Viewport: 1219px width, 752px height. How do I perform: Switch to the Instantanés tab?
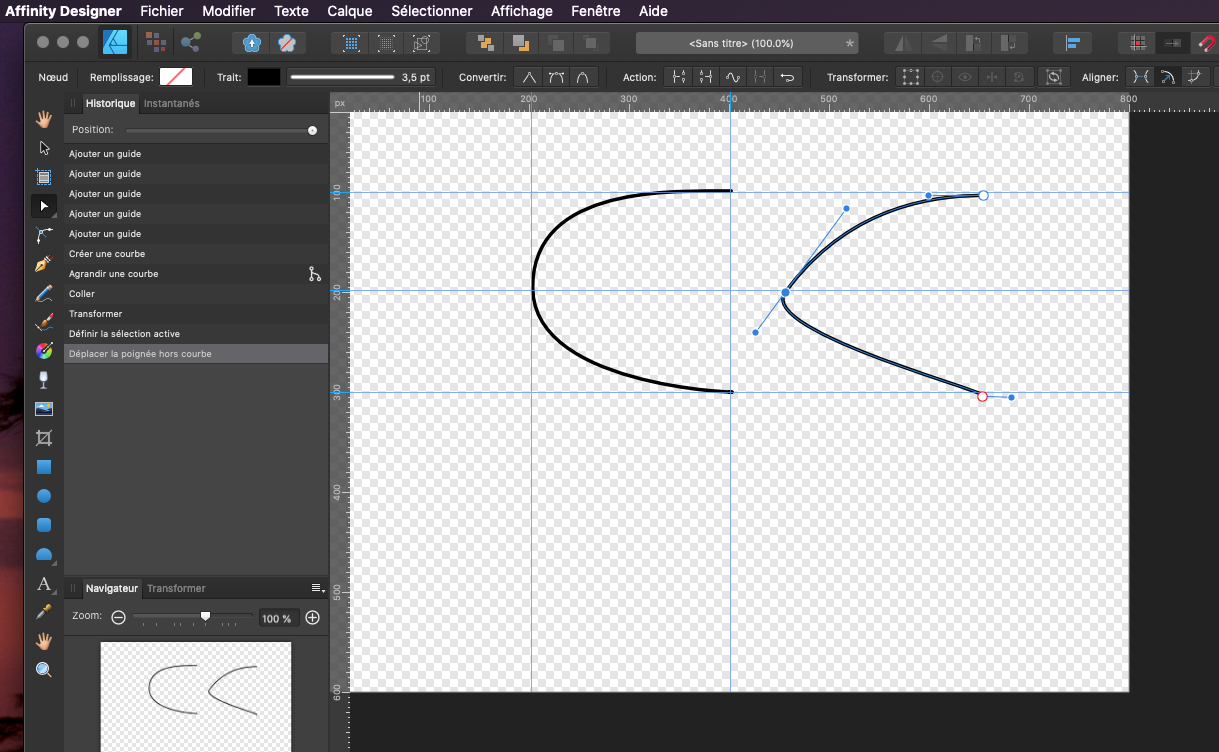click(x=171, y=103)
